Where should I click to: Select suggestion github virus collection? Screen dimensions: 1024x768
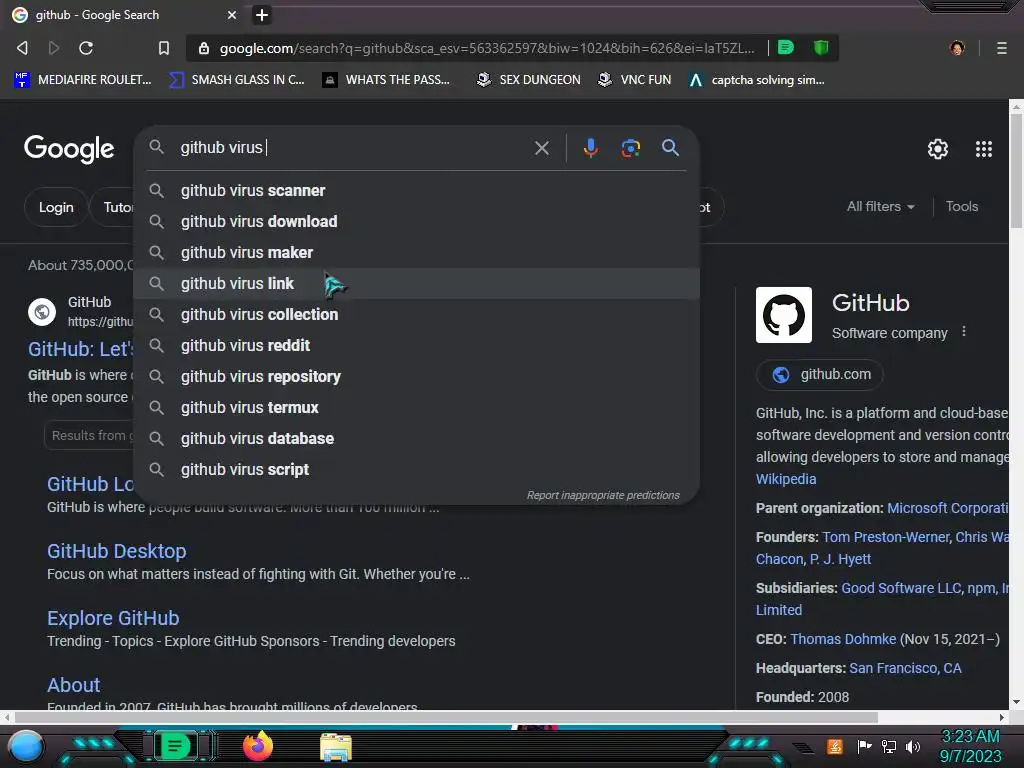click(x=416, y=314)
